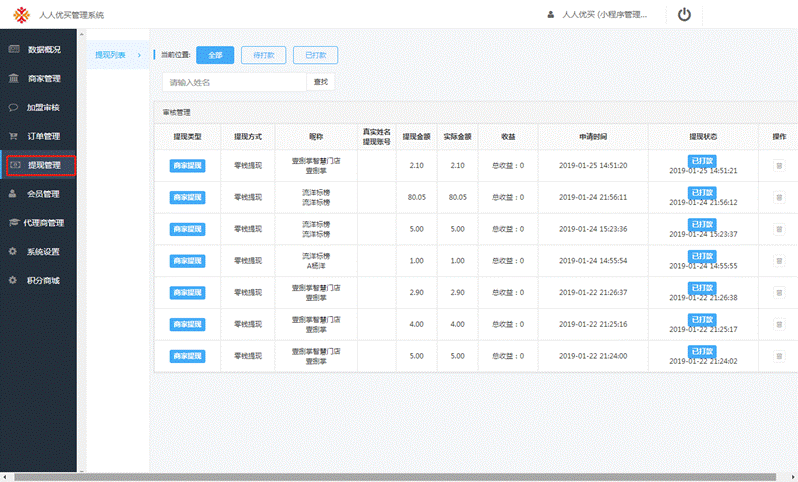The height and width of the screenshot is (482, 798).
Task: Click 商家提现 tag in the 1.00 row
Action: click(187, 261)
